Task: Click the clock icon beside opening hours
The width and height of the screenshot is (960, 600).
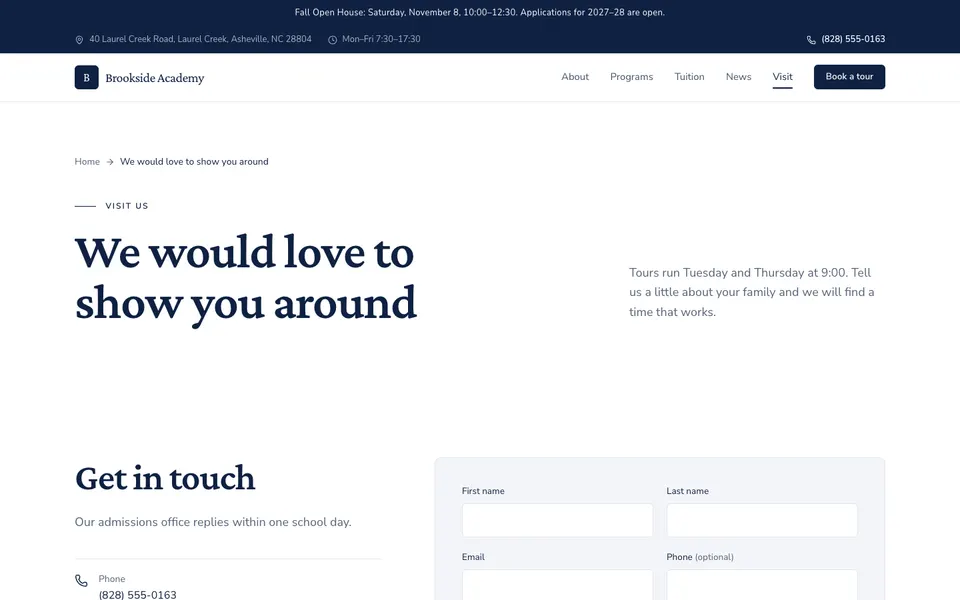Action: point(332,40)
